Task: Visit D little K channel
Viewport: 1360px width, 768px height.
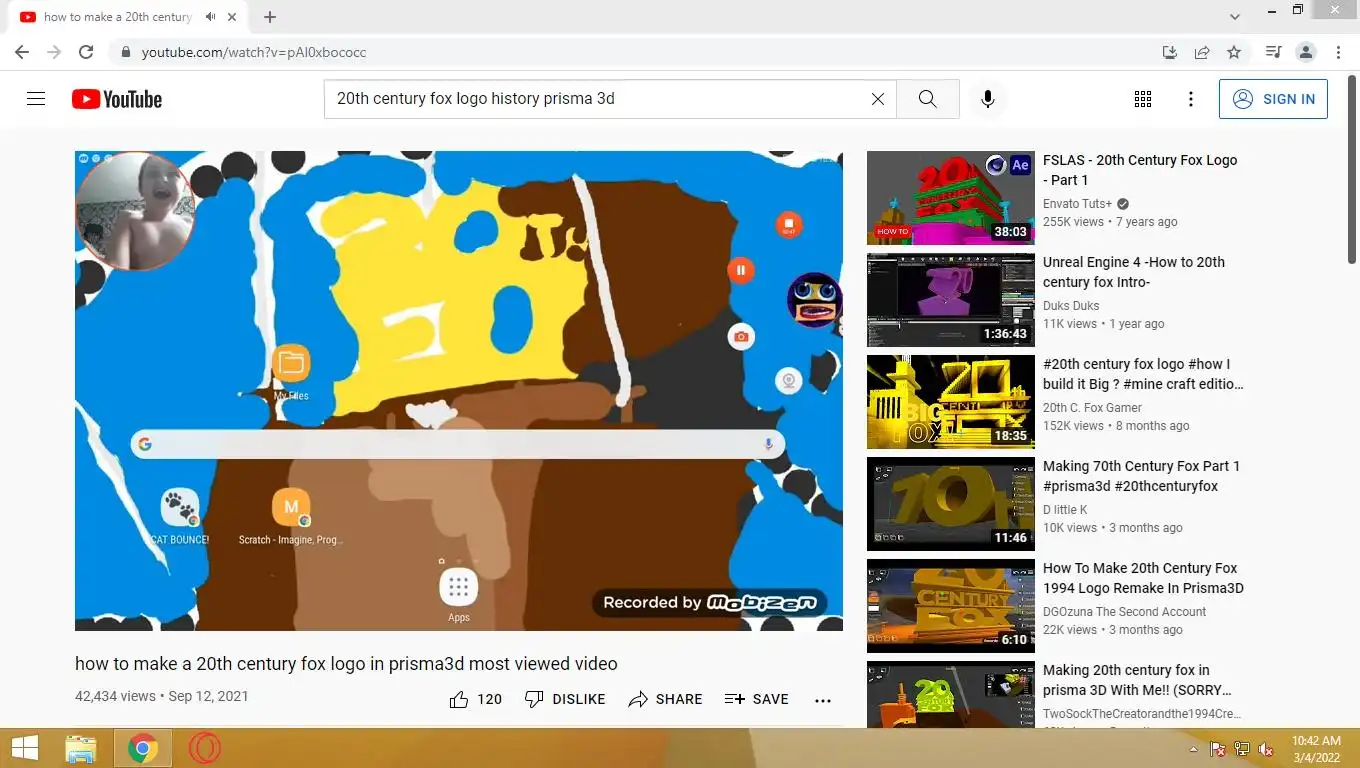Action: [1065, 510]
